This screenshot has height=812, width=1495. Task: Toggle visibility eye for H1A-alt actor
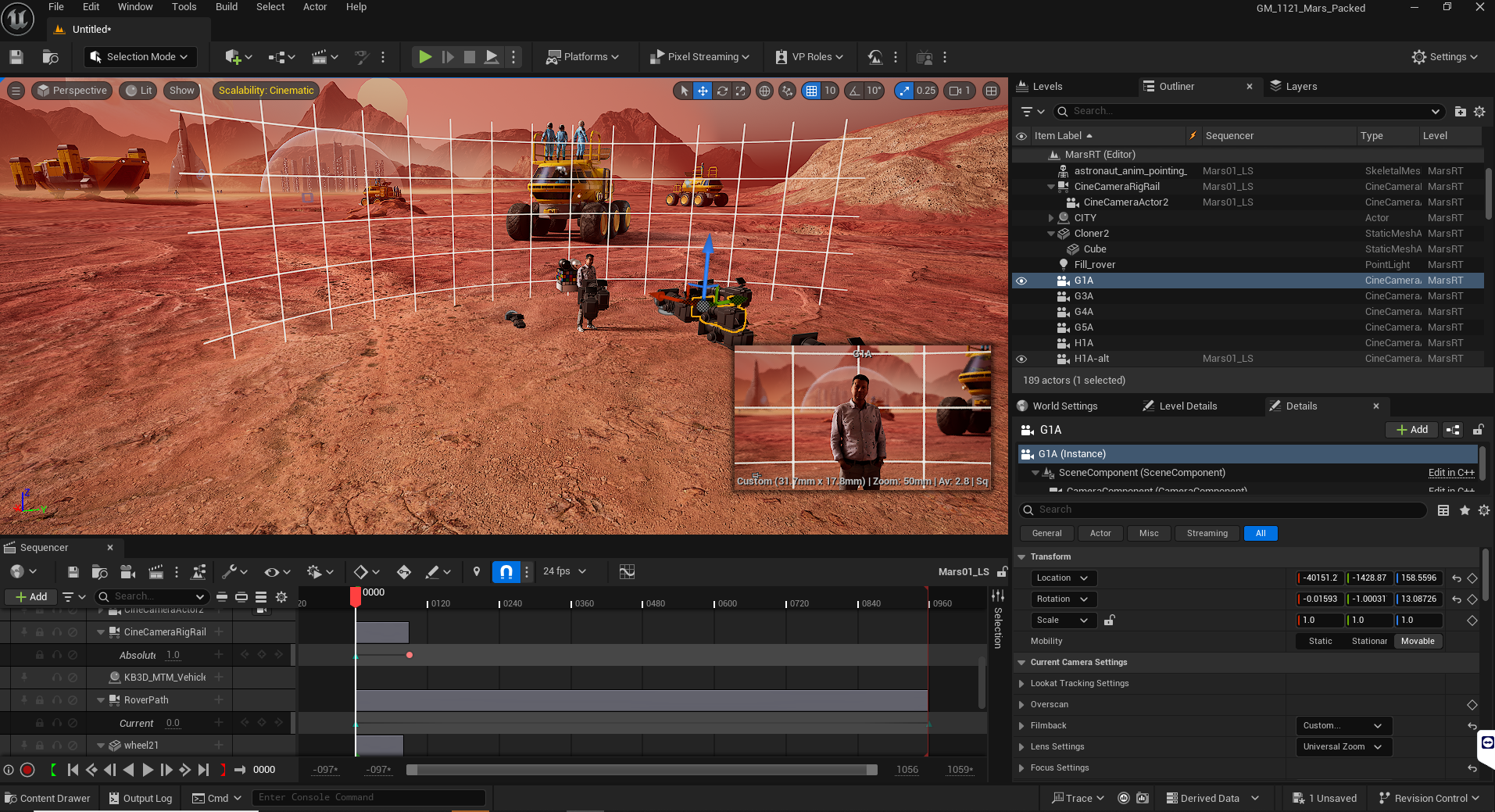(x=1021, y=359)
